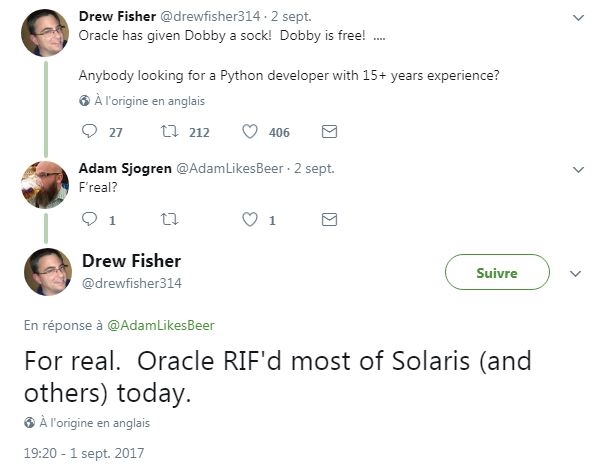
Task: Click the Suivre follow button
Action: click(x=497, y=272)
